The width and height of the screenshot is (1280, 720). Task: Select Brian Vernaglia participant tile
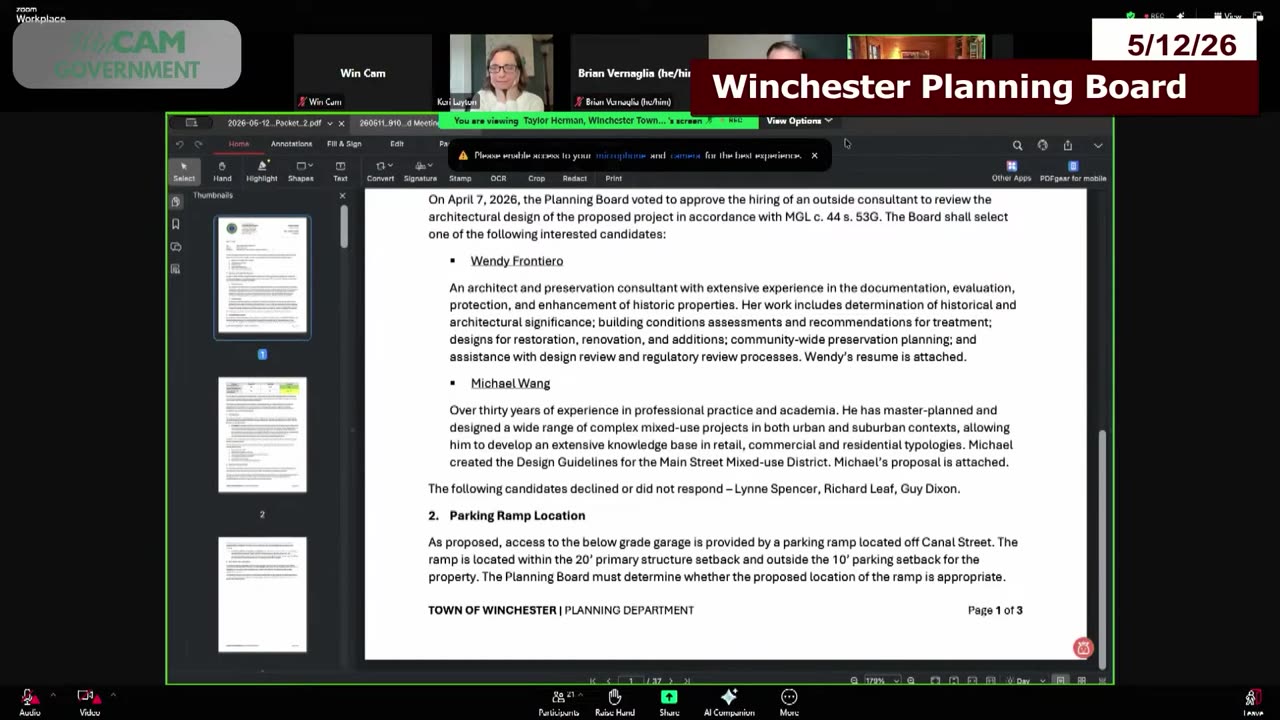click(x=634, y=73)
